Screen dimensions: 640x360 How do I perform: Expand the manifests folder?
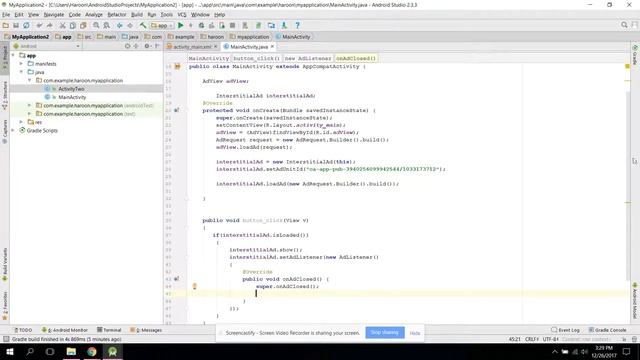pyautogui.click(x=21, y=64)
